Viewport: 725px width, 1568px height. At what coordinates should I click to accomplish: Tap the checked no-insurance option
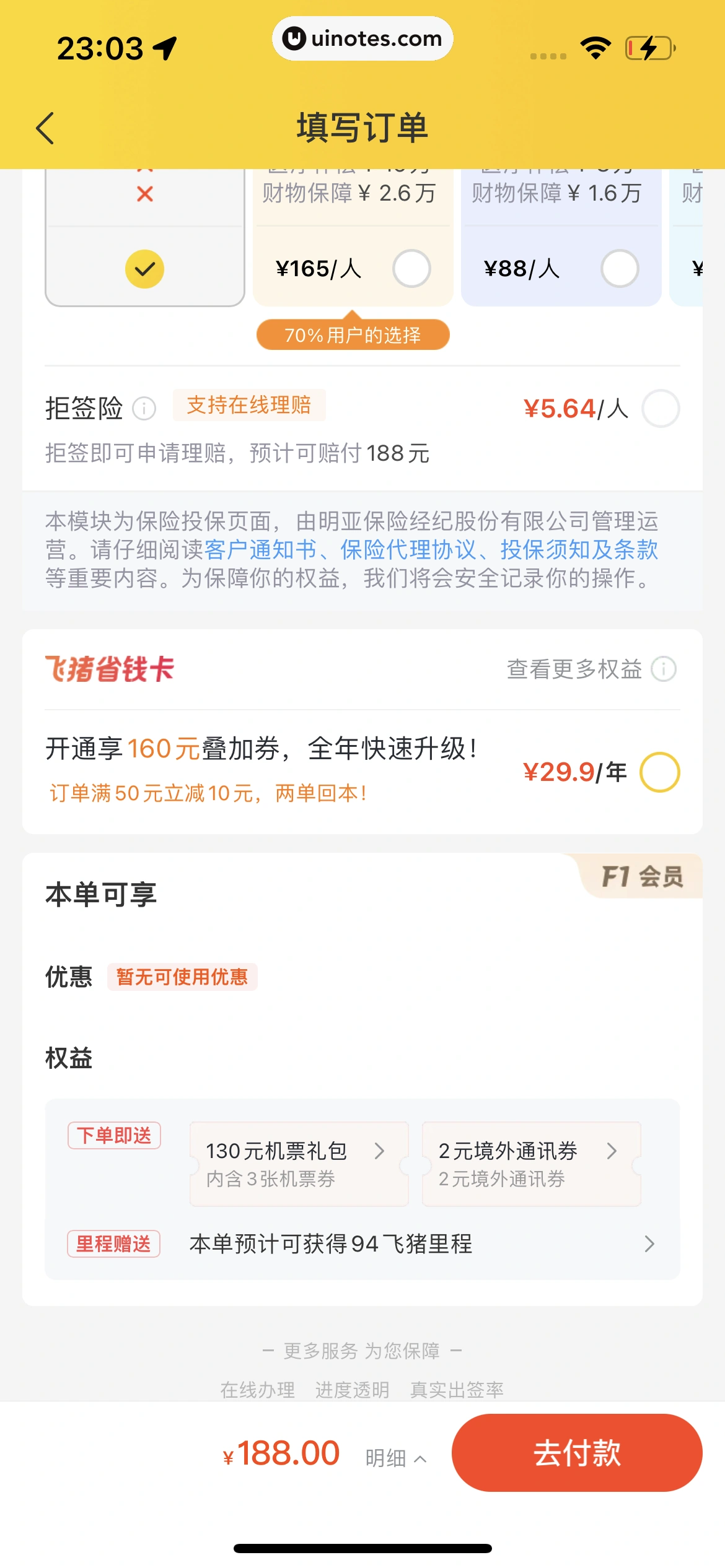pyautogui.click(x=145, y=269)
